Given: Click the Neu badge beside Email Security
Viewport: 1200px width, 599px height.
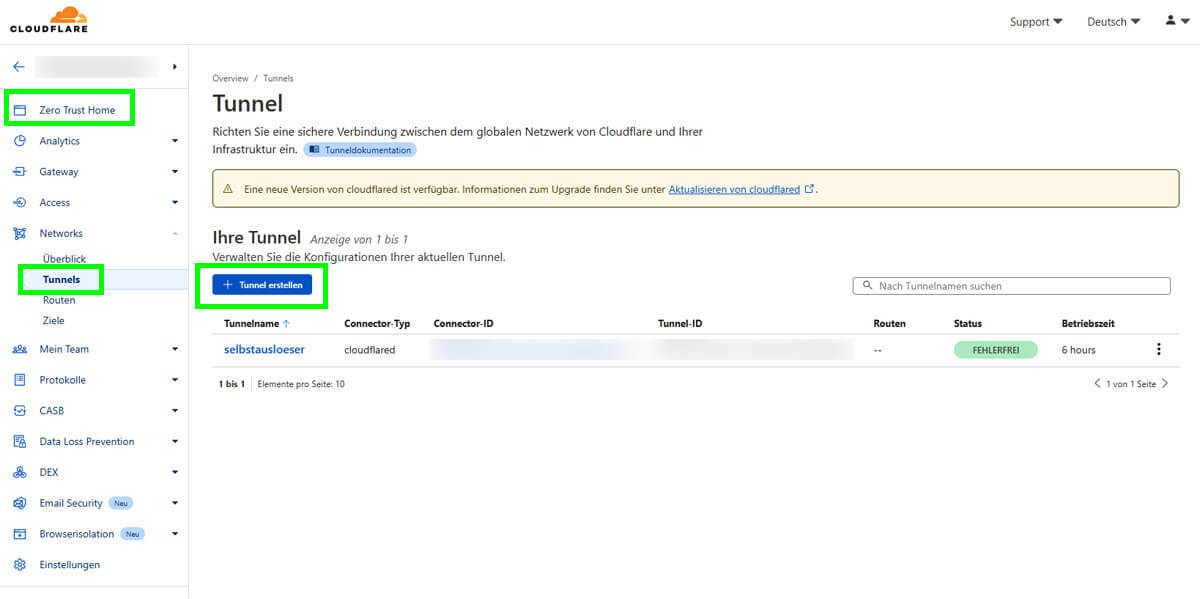Looking at the screenshot, I should pyautogui.click(x=121, y=503).
